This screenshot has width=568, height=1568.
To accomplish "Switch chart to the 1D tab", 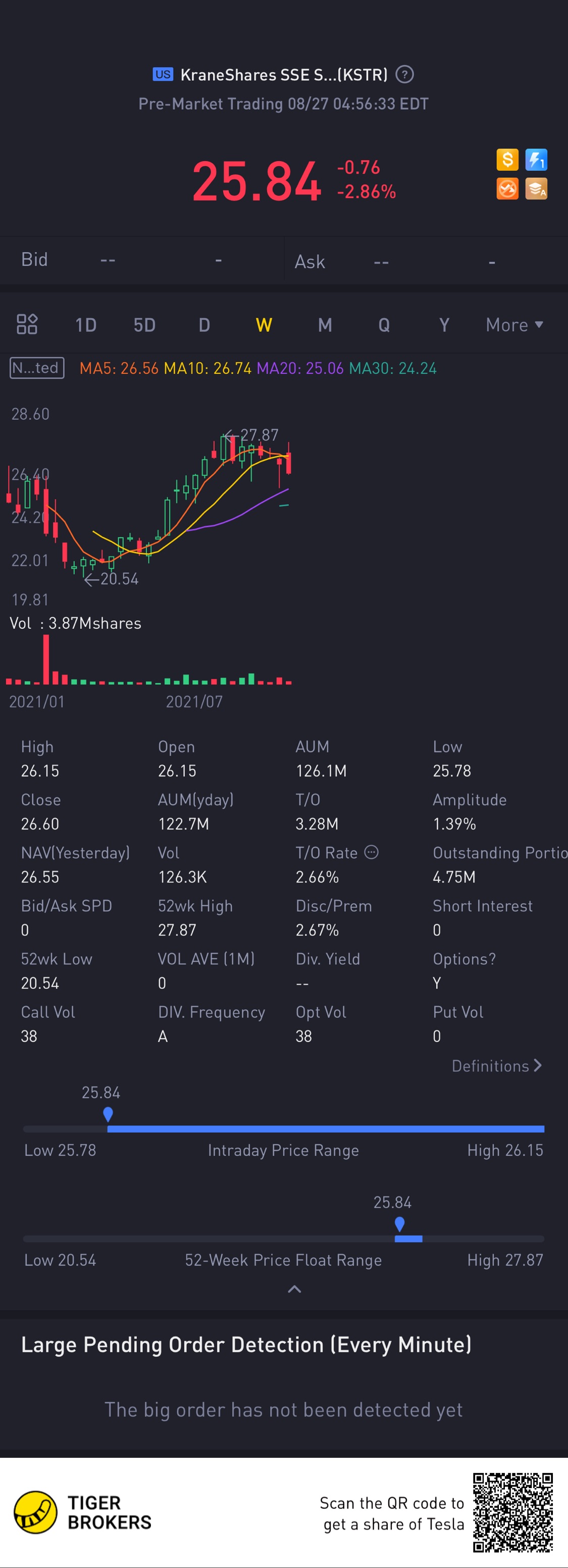I will (86, 325).
